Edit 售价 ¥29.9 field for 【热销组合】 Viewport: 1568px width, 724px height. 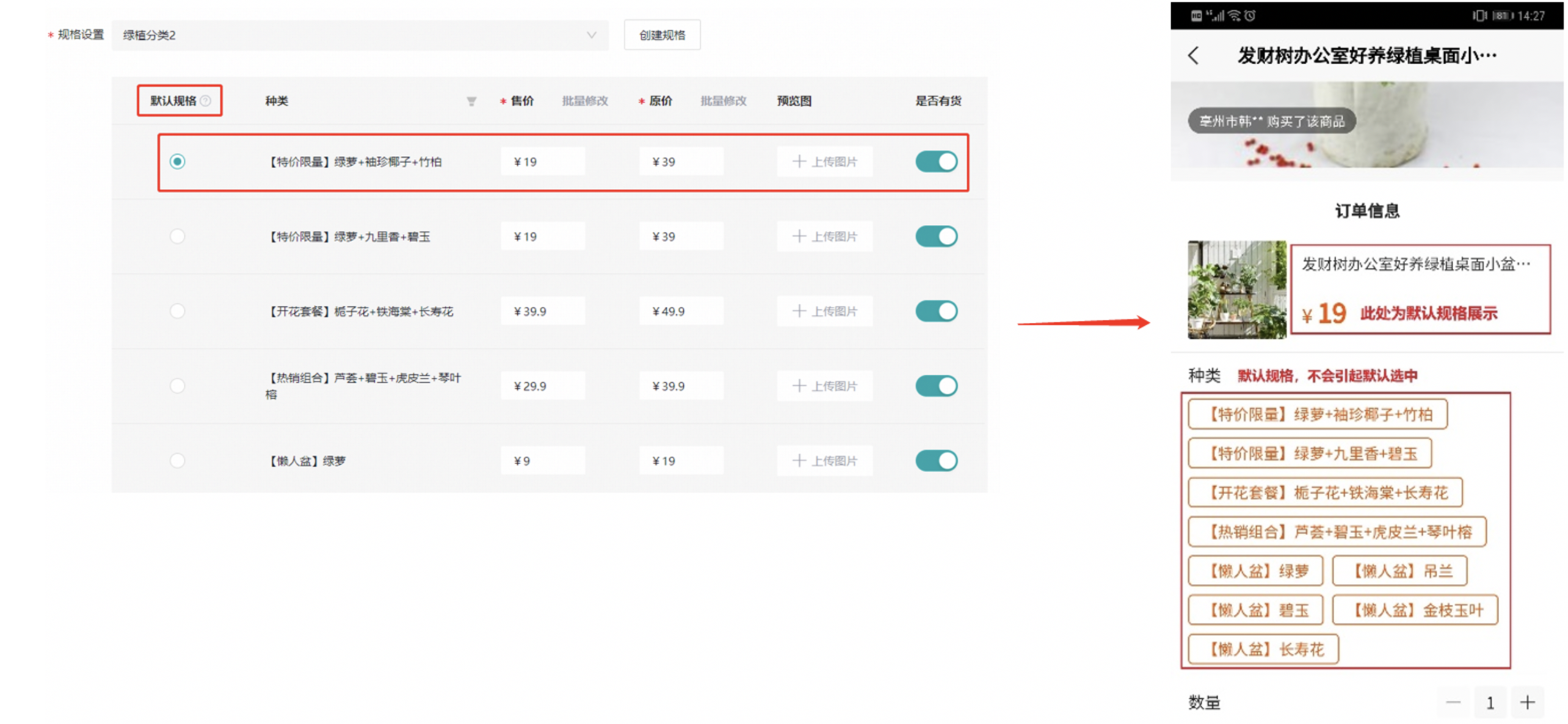pos(542,385)
